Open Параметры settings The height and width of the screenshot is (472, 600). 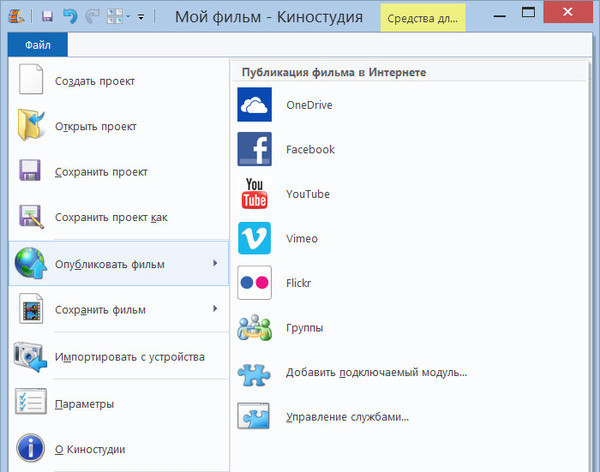click(84, 404)
